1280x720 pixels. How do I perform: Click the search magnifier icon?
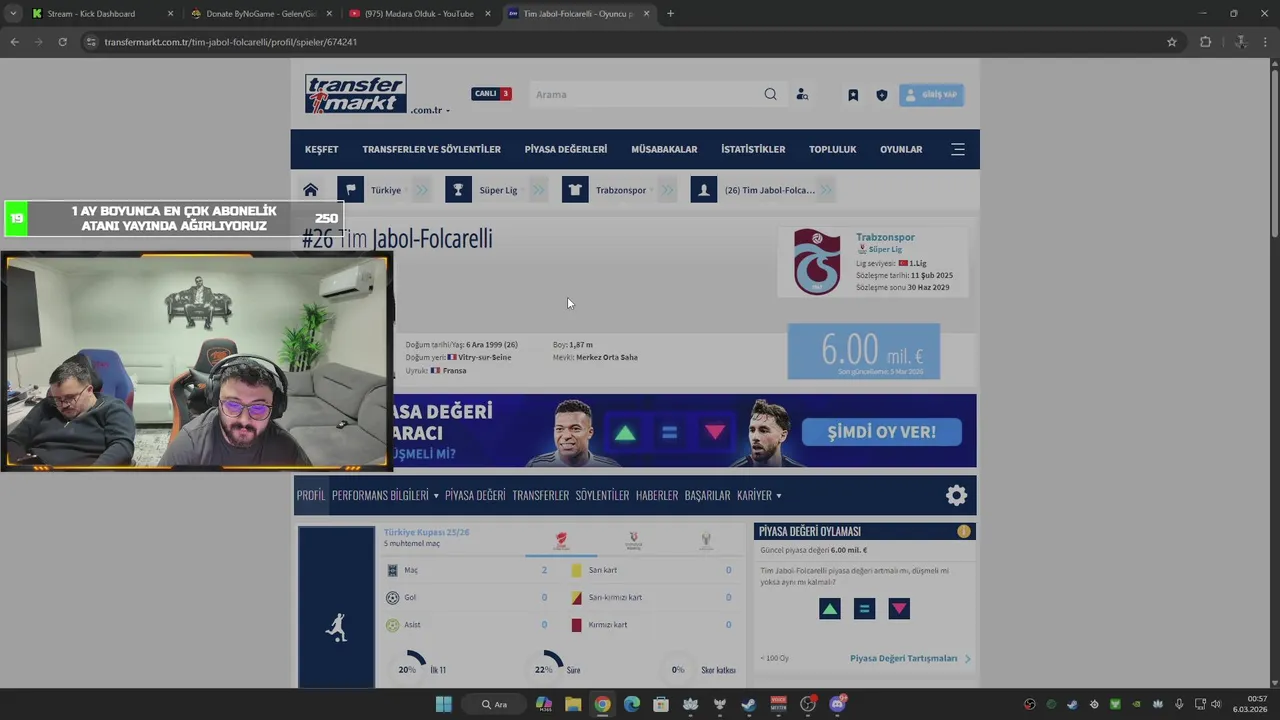coord(770,94)
